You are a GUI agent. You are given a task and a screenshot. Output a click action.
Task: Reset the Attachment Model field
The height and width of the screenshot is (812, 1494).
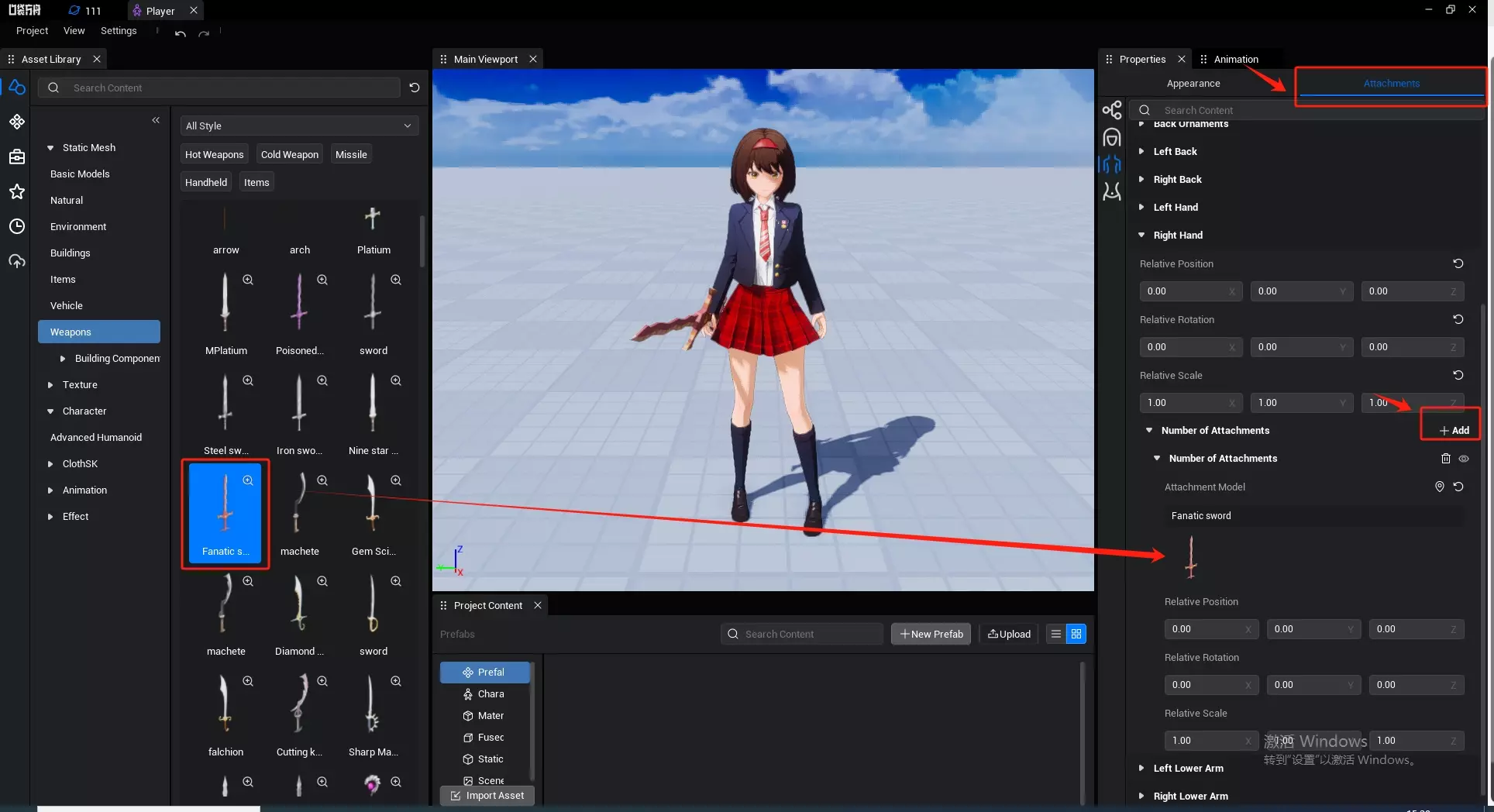1458,487
